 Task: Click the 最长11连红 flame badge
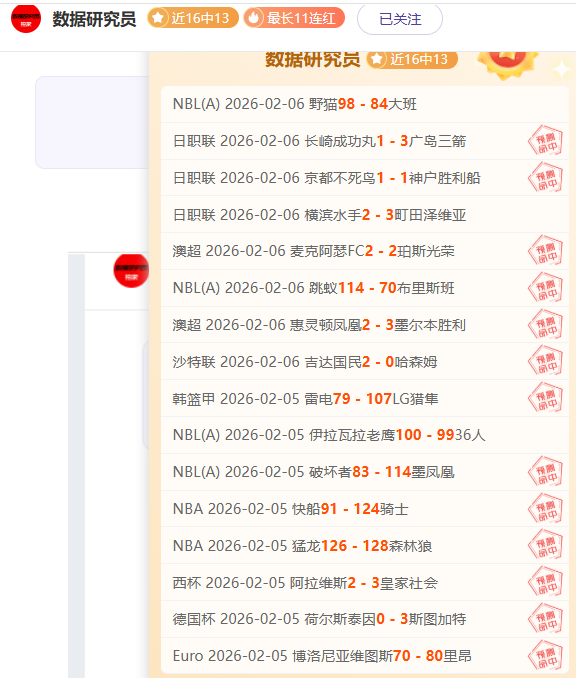294,18
